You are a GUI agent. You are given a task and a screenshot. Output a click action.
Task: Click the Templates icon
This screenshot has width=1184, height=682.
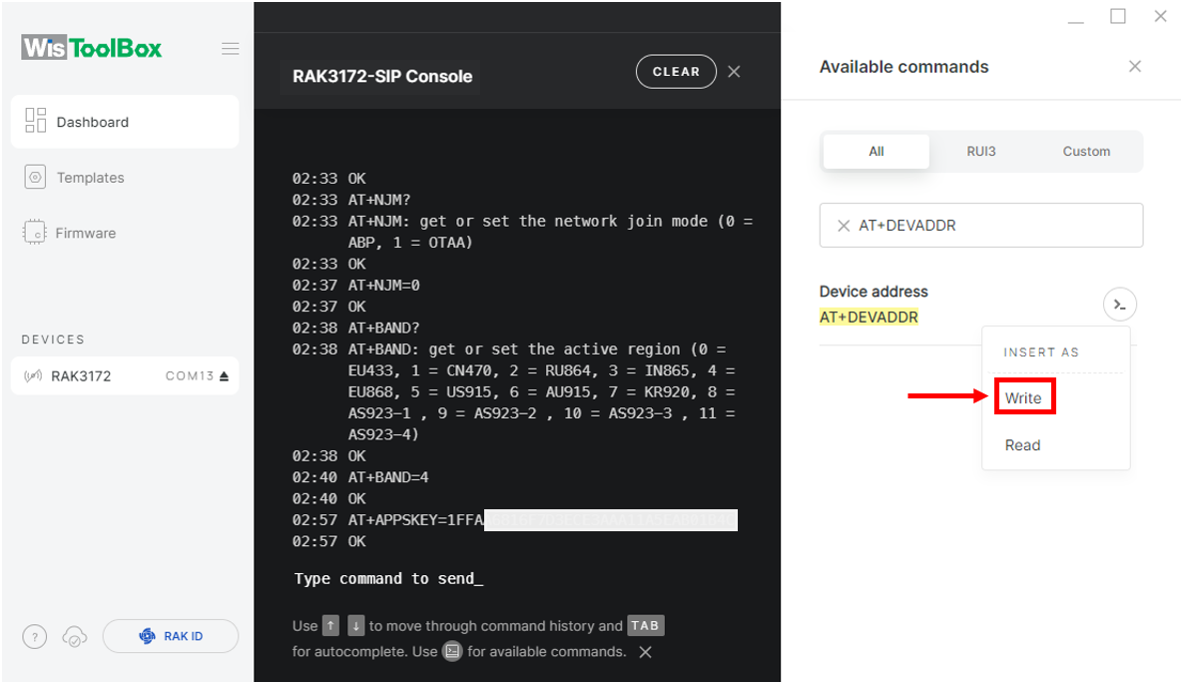[x=35, y=177]
